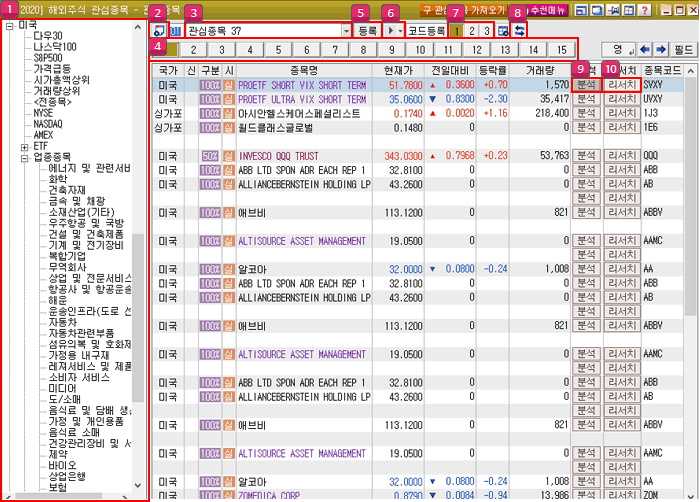Click the first window layout icon in title bar
The image size is (700, 502).
pos(581,10)
